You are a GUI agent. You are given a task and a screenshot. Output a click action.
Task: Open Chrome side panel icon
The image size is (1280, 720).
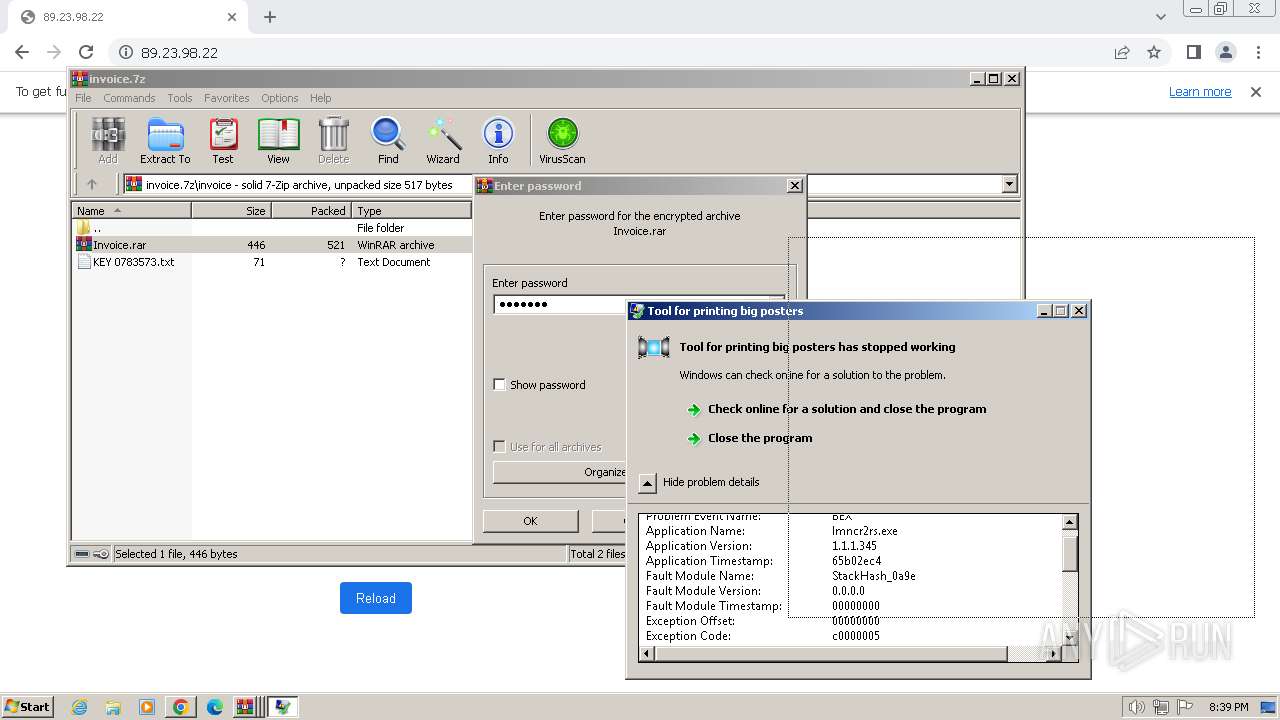[x=1193, y=52]
